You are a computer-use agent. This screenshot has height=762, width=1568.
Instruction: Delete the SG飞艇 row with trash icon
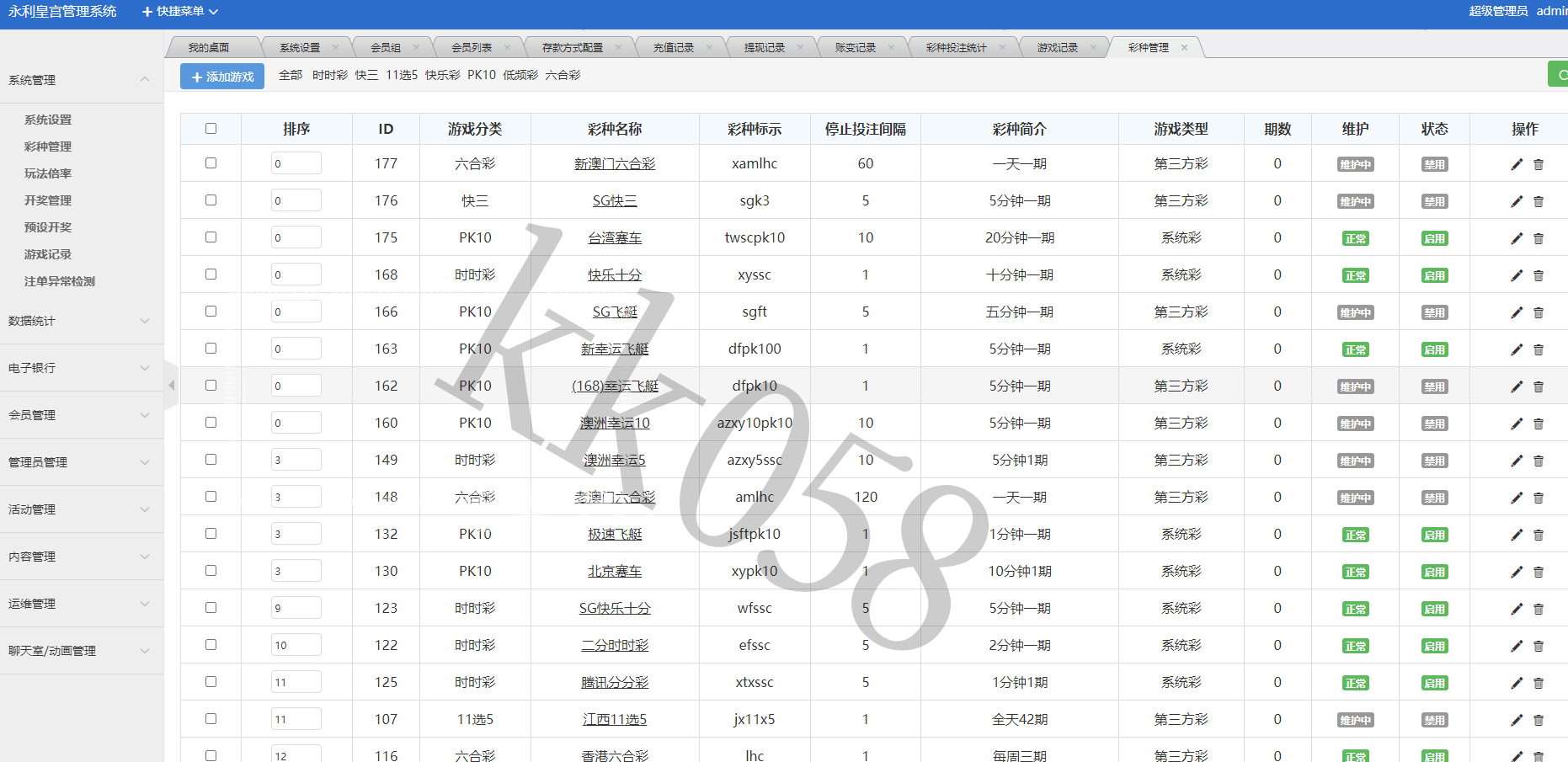(x=1539, y=312)
